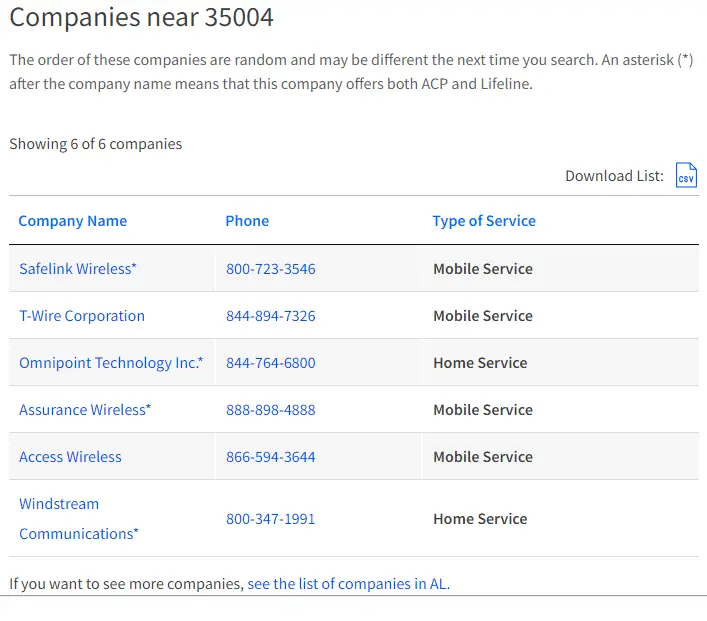Click phone number 844-764-6800

click(271, 363)
